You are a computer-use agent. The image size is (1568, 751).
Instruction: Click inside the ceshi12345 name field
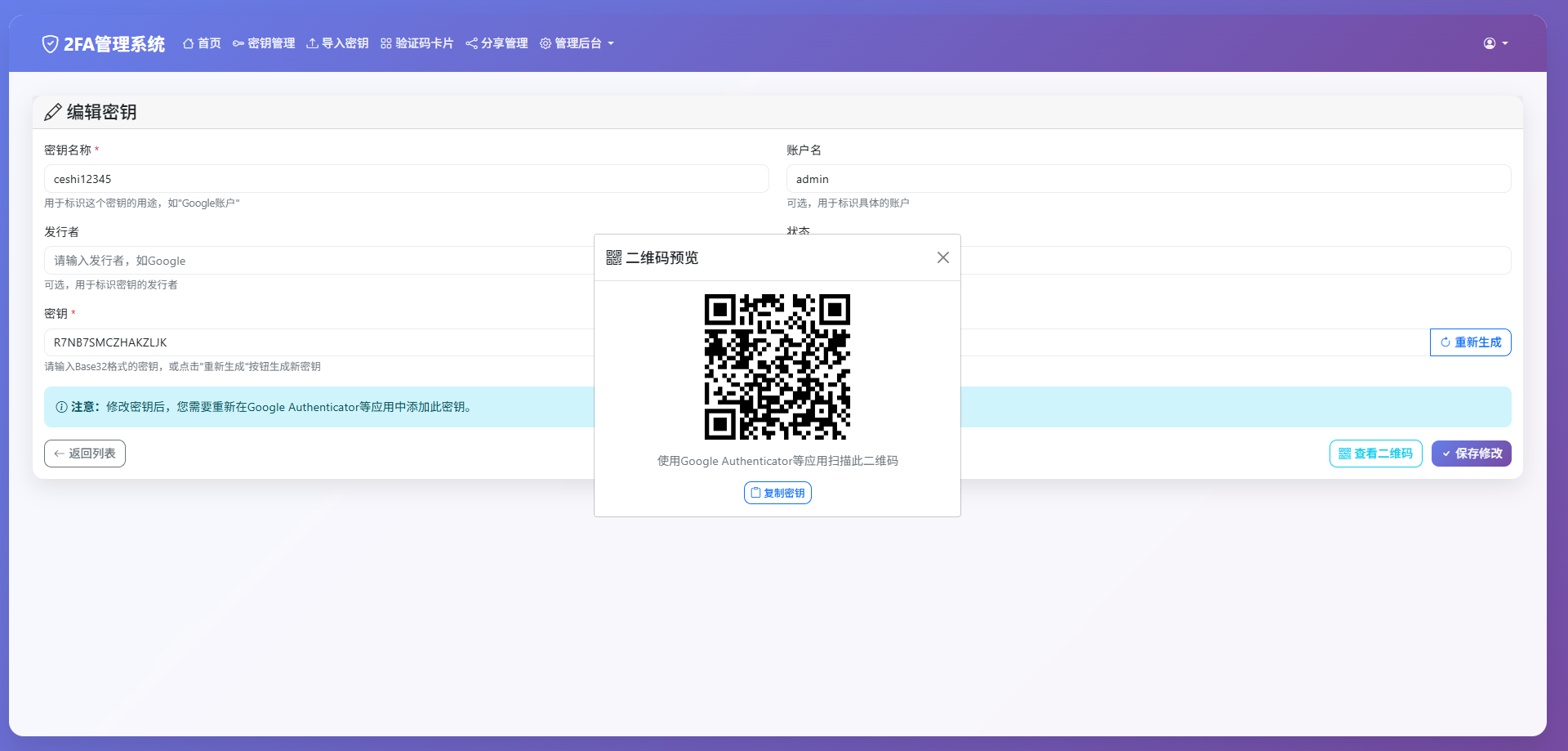coord(407,178)
